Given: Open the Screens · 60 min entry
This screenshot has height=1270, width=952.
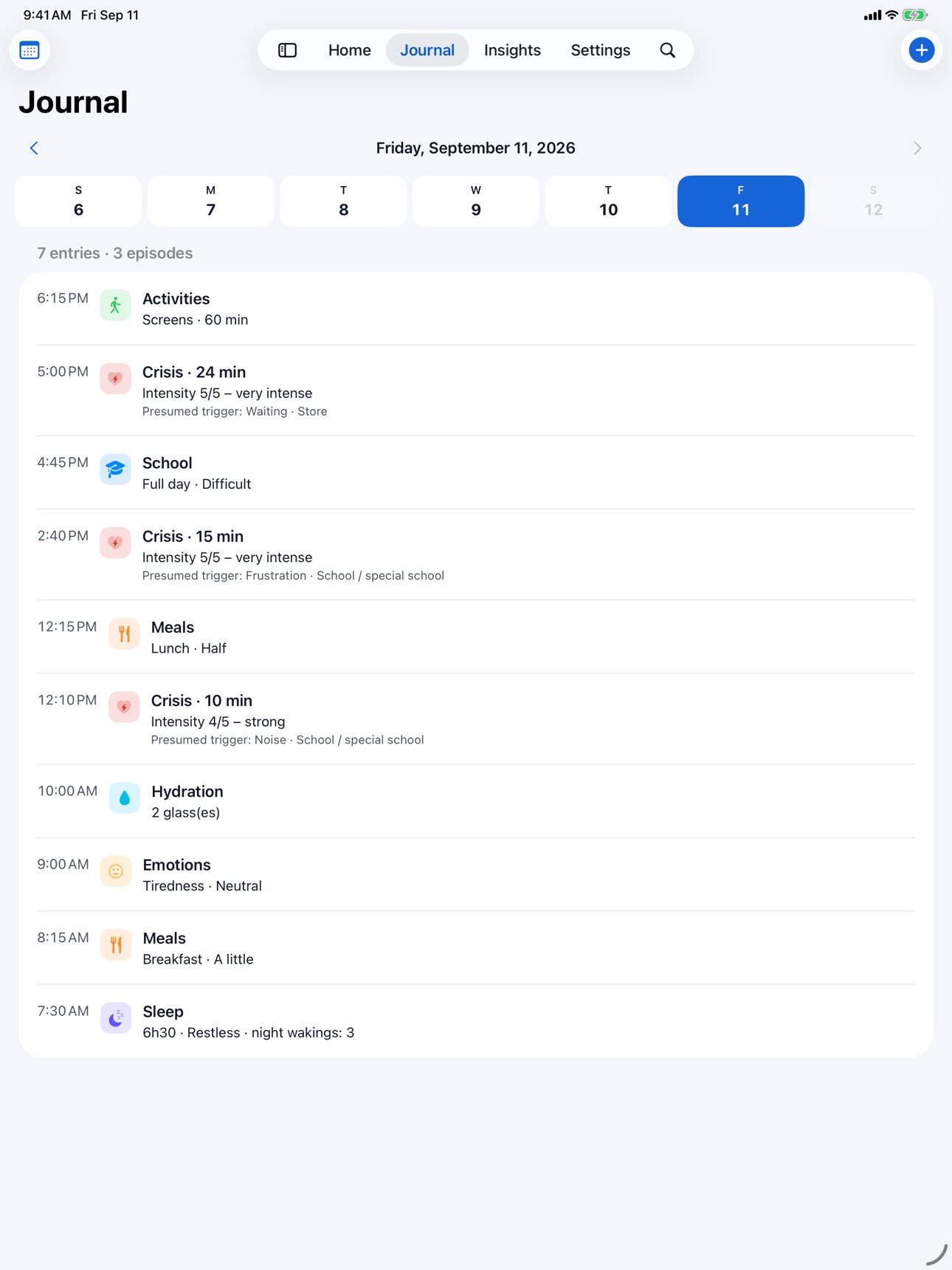Looking at the screenshot, I should coord(476,309).
